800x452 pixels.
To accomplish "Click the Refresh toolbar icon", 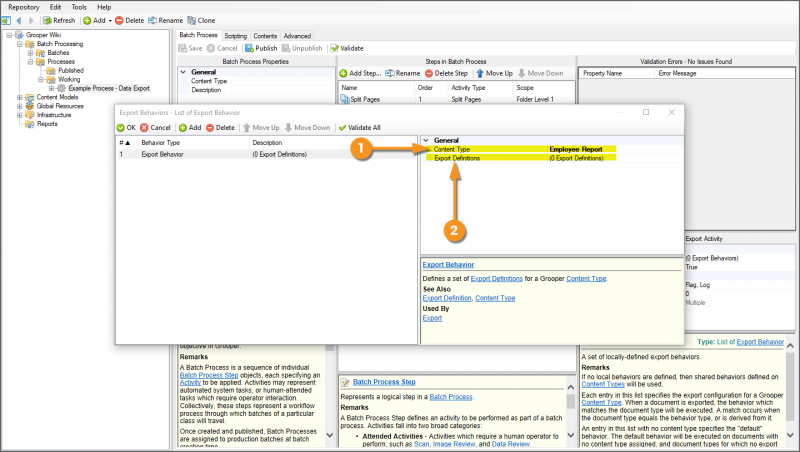I will [x=47, y=20].
